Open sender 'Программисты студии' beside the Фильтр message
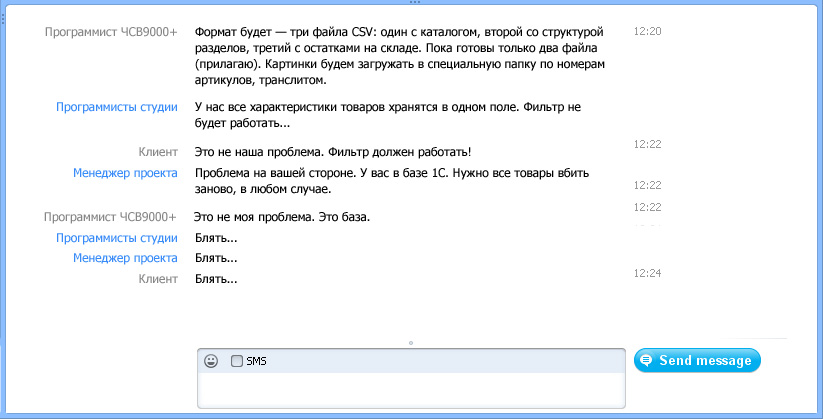The height and width of the screenshot is (419, 823). pos(117,107)
